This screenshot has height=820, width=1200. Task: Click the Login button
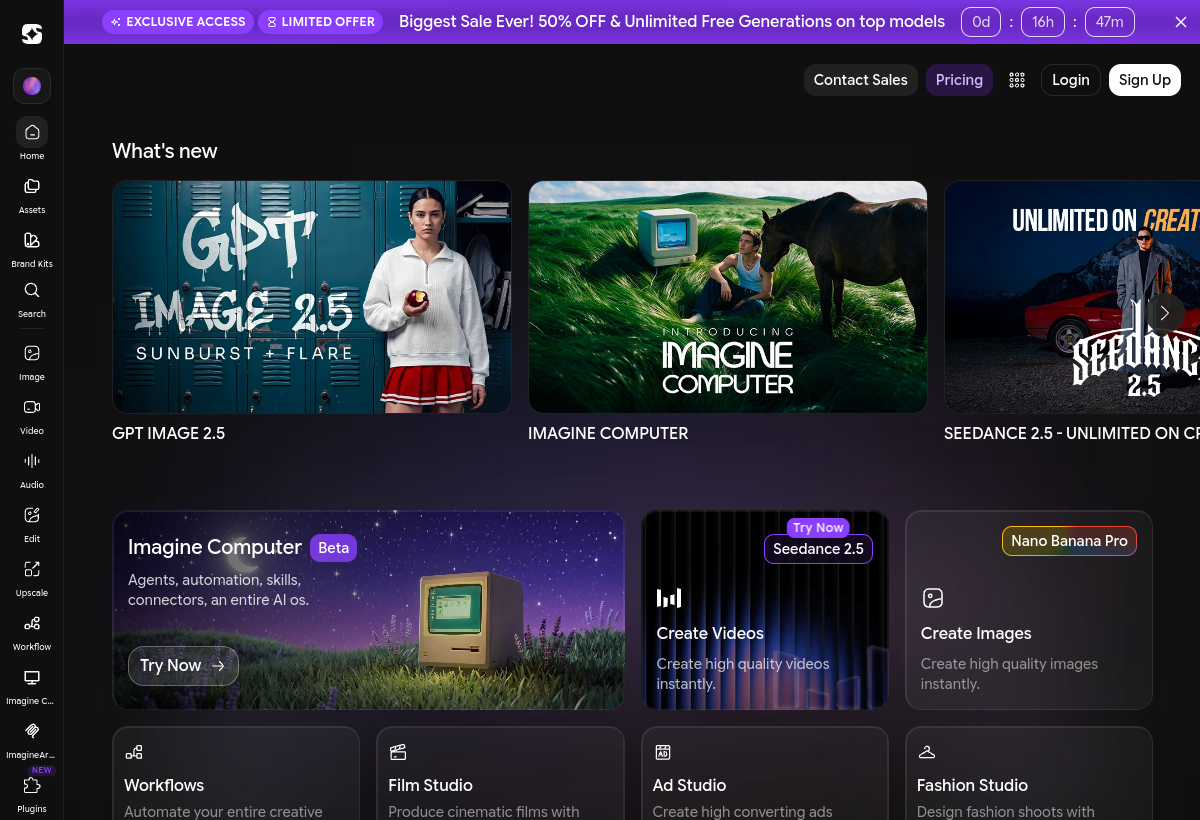(1070, 80)
